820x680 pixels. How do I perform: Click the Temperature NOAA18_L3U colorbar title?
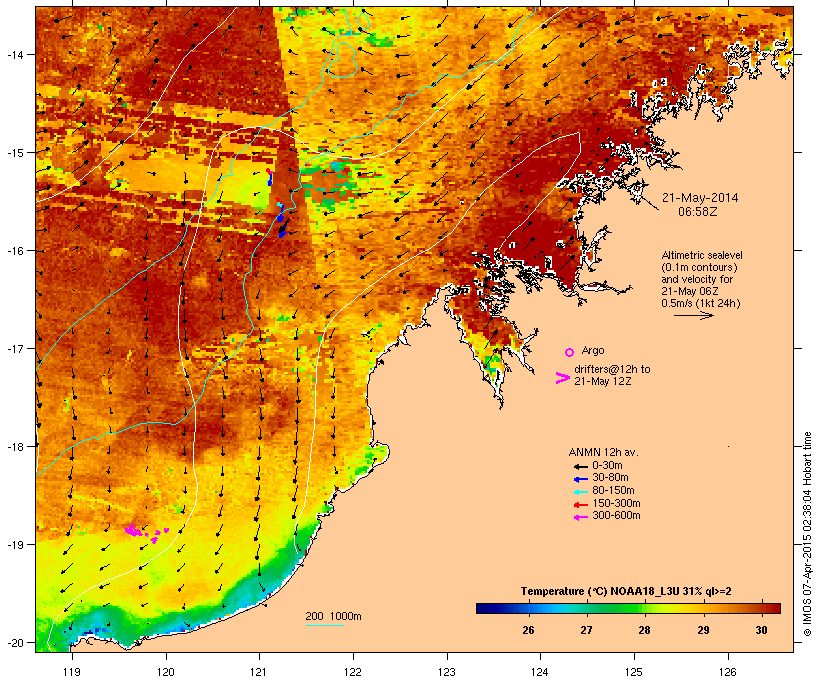pyautogui.click(x=626, y=592)
